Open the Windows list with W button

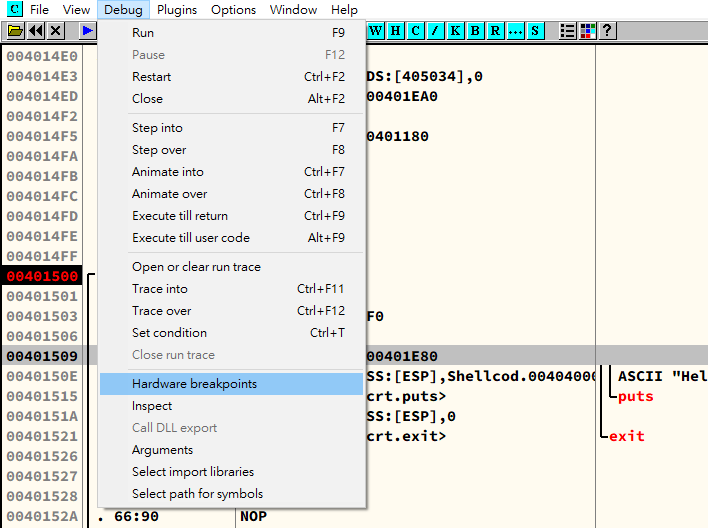click(x=376, y=31)
